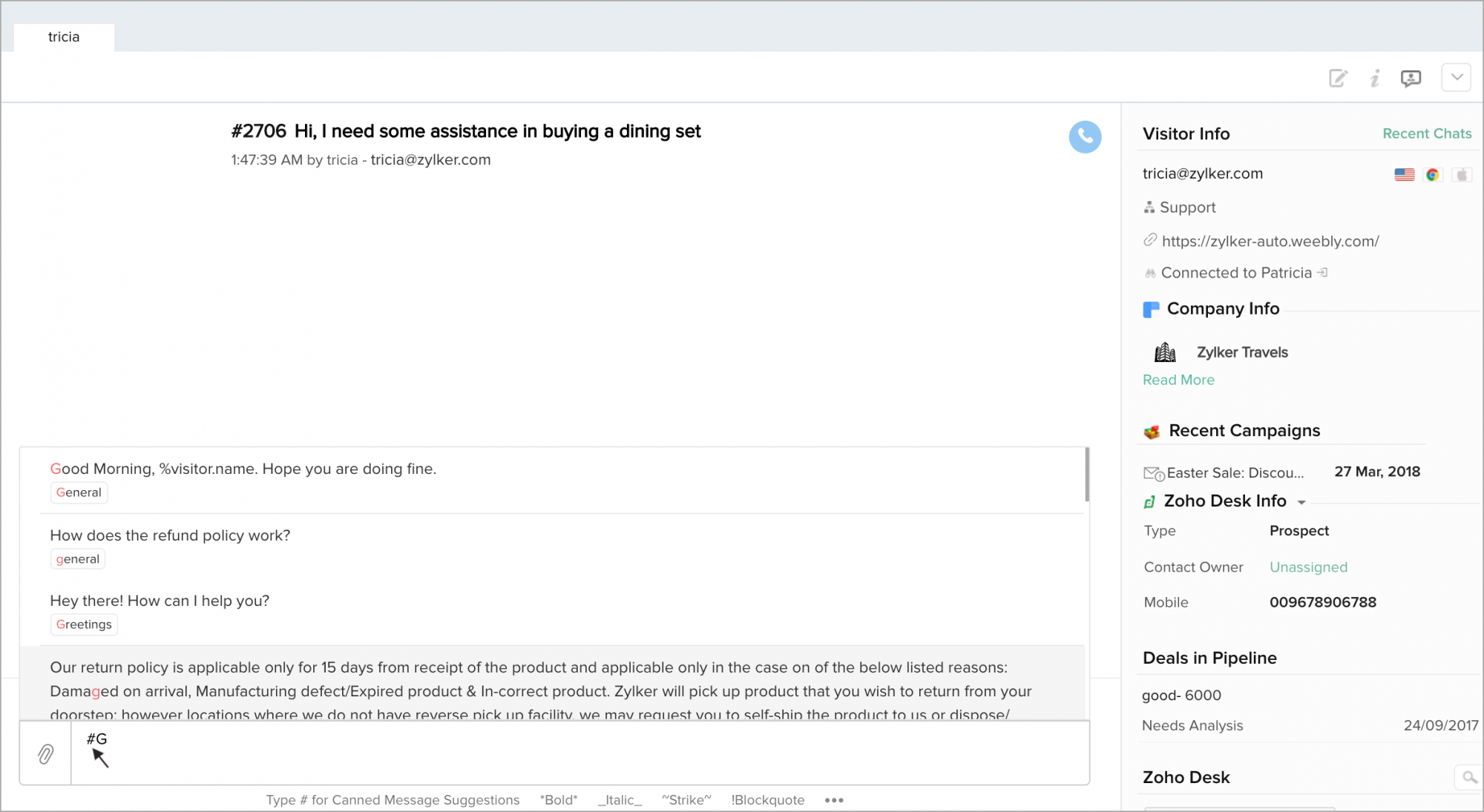This screenshot has width=1484, height=812.
Task: Click the Read More link
Action: pos(1178,380)
